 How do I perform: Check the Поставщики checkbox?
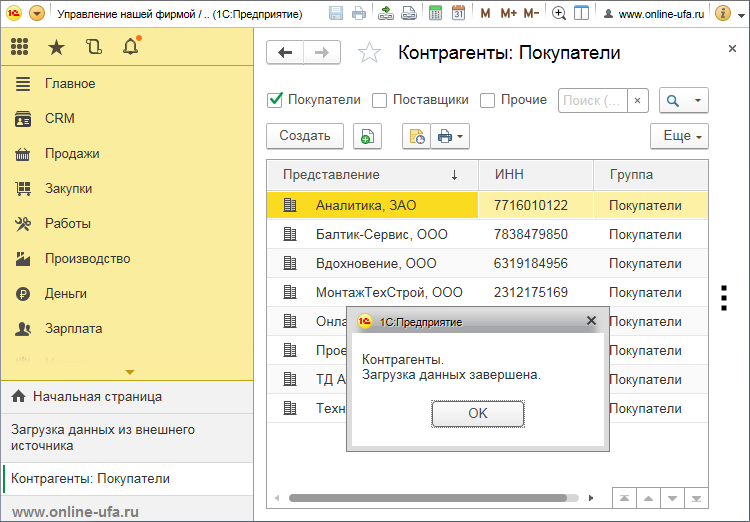379,100
